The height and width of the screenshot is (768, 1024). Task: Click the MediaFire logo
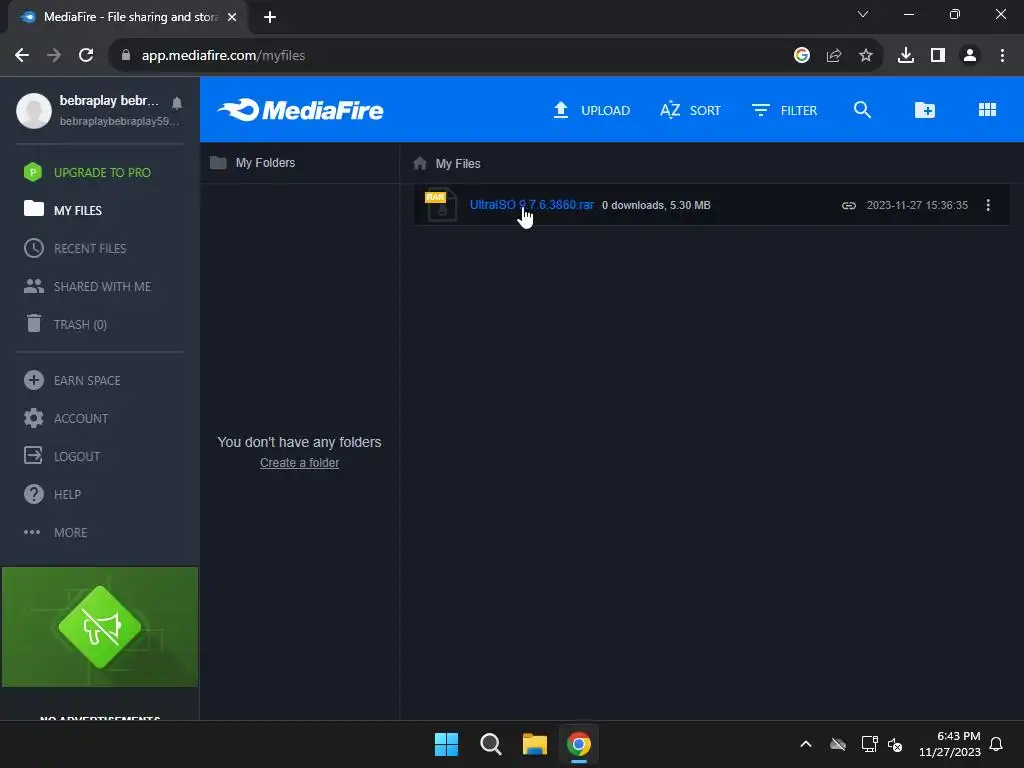coord(301,110)
